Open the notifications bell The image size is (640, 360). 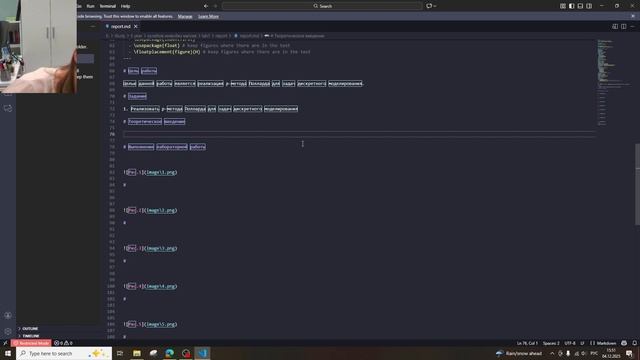pos(635,343)
